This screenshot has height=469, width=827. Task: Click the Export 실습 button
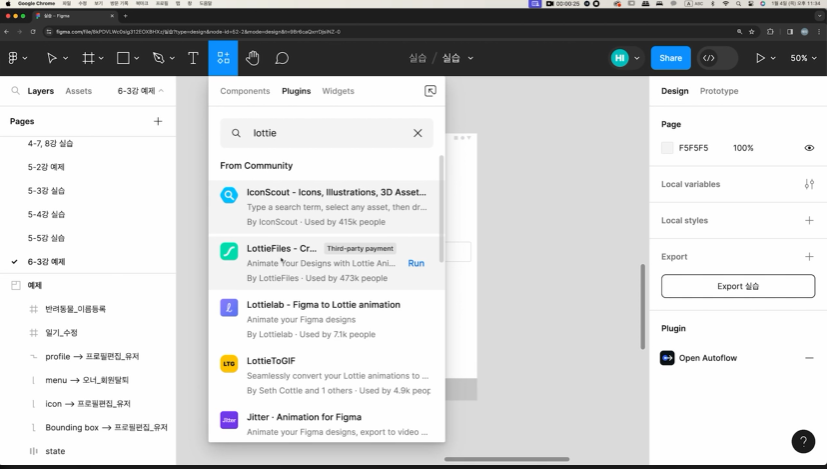738,286
